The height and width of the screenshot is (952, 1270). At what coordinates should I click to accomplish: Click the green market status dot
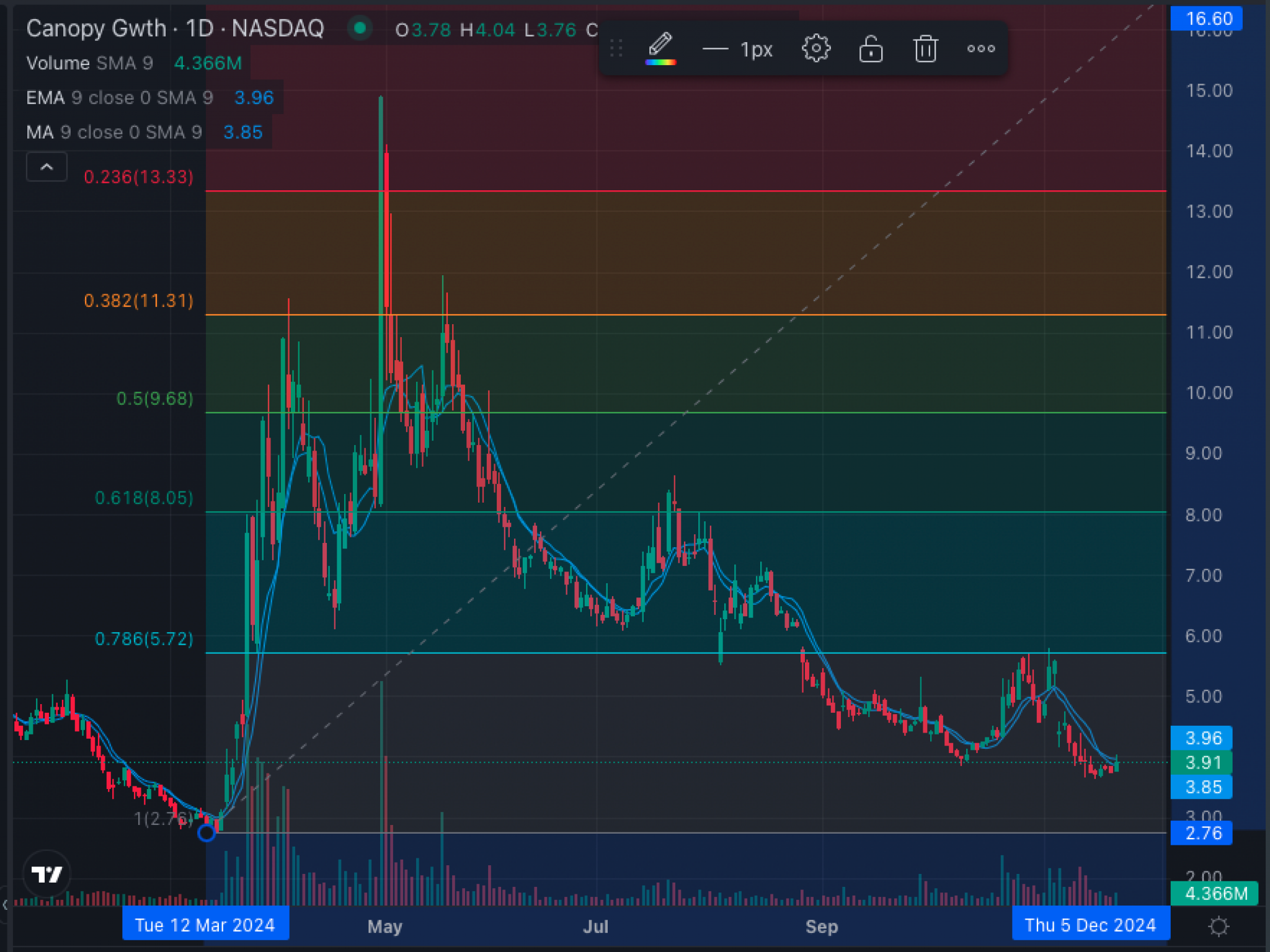359,28
